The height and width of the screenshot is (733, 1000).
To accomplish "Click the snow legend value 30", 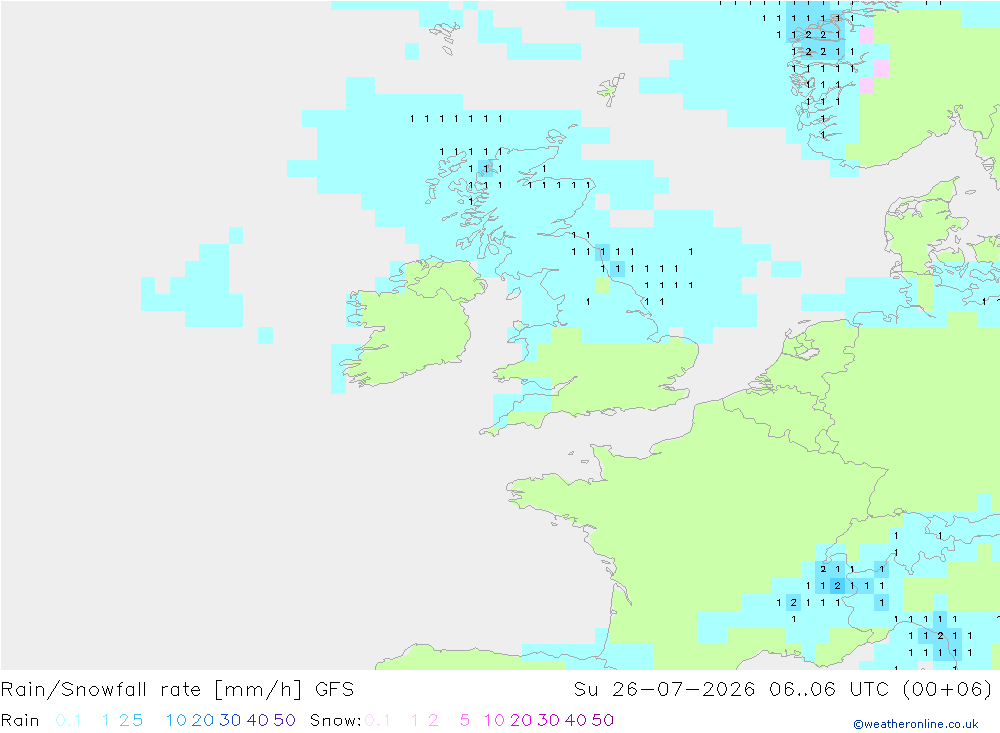I will (x=548, y=720).
